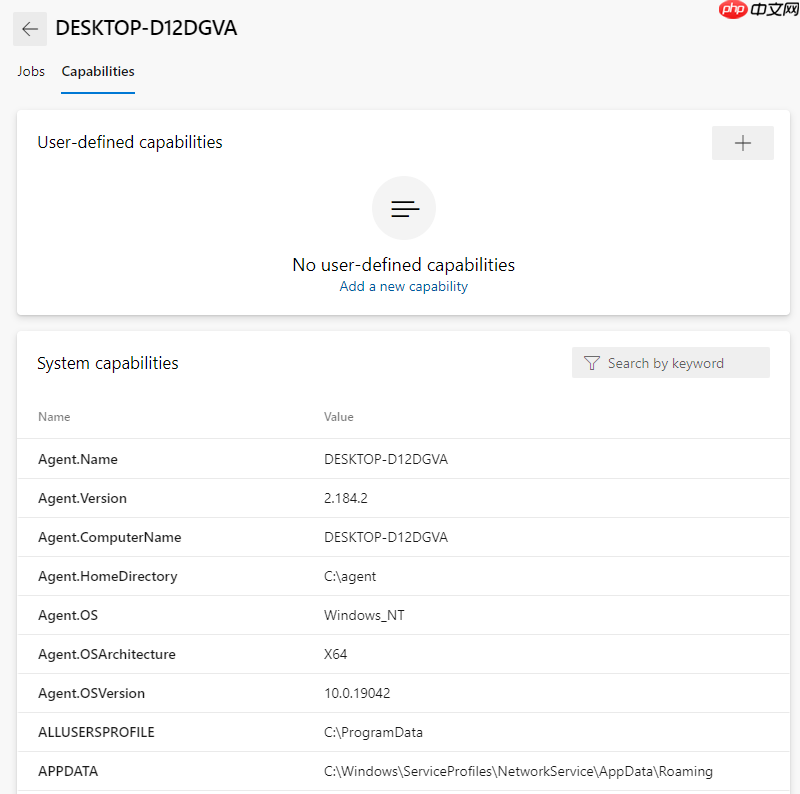Switch to the Jobs tab
This screenshot has height=794, width=800.
(30, 71)
